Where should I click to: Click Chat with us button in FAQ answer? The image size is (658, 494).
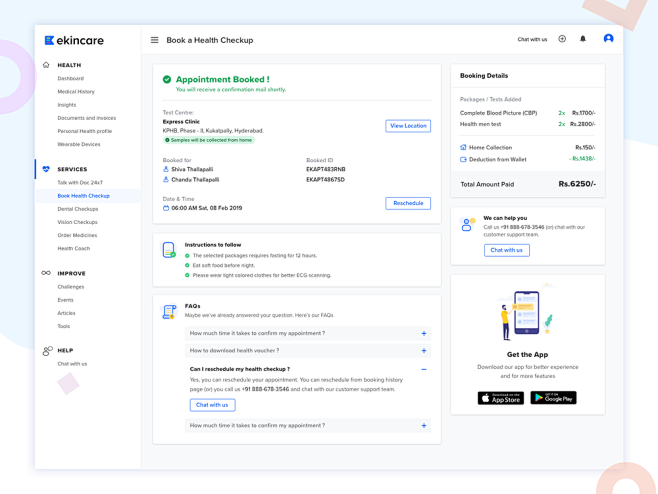(212, 405)
